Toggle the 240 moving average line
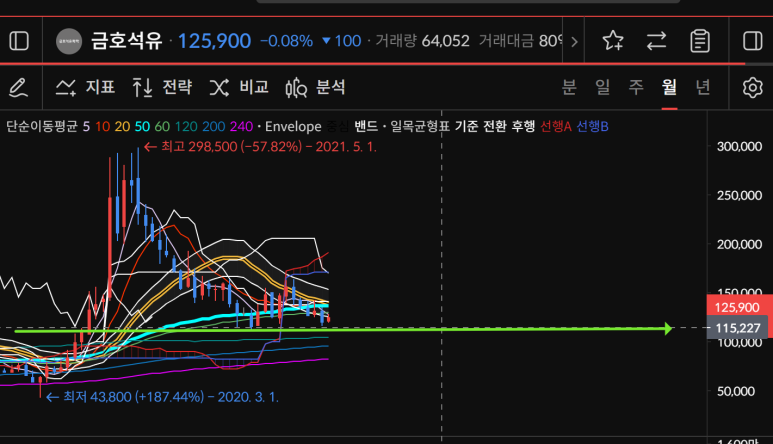773x444 pixels. (x=242, y=127)
